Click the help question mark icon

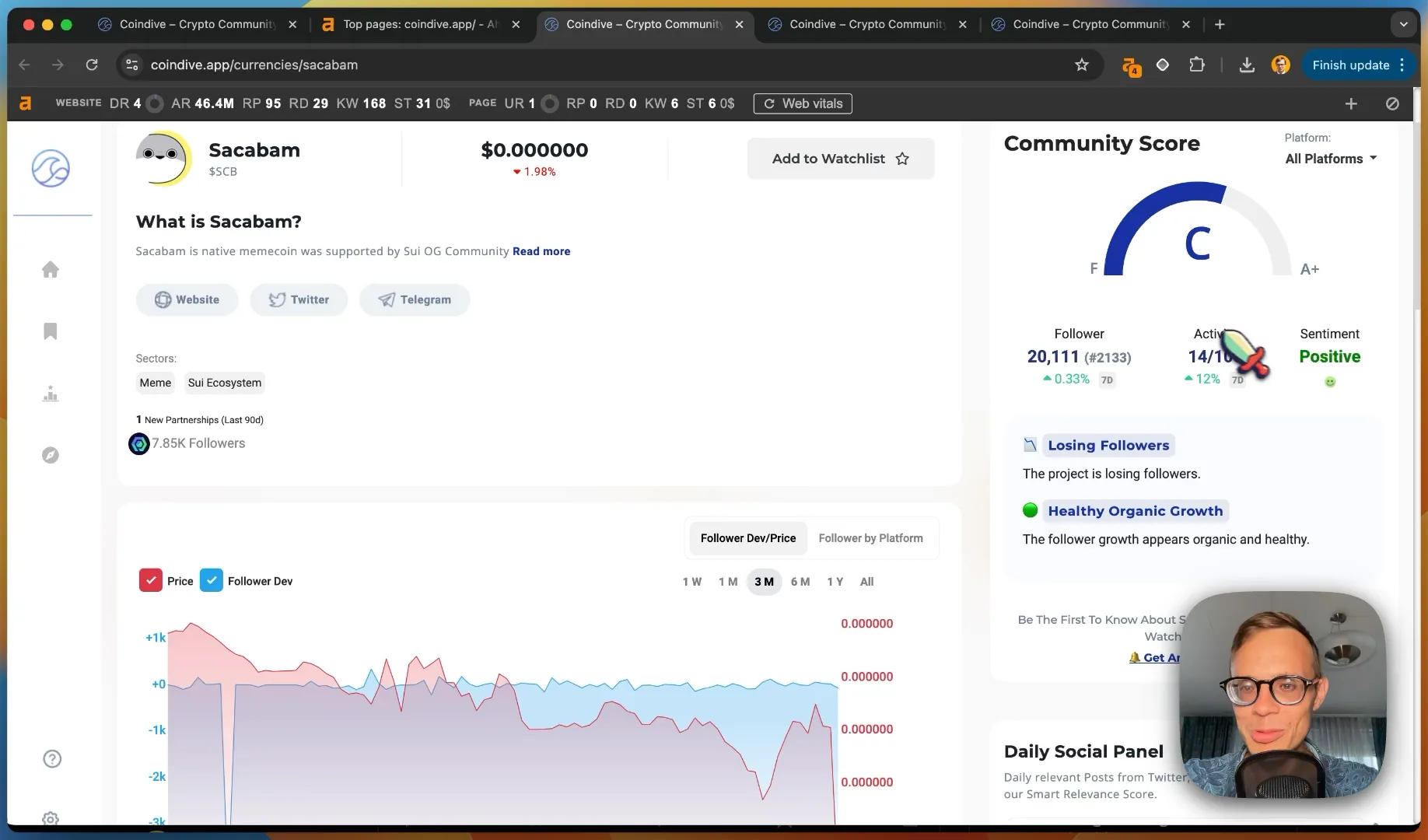click(x=52, y=758)
